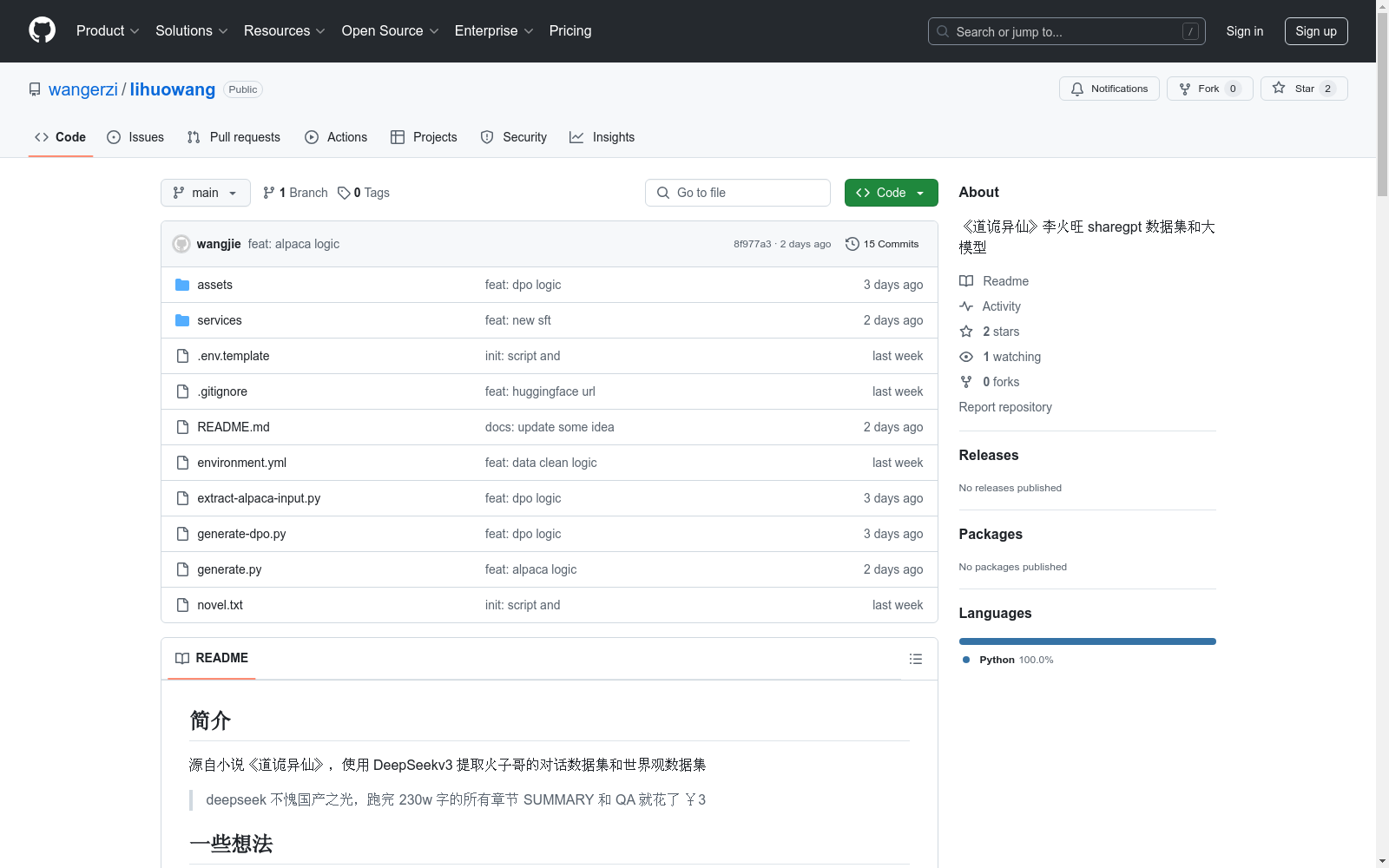Screen dimensions: 1389x868
Task: Select the README tab heading
Action: 212,658
